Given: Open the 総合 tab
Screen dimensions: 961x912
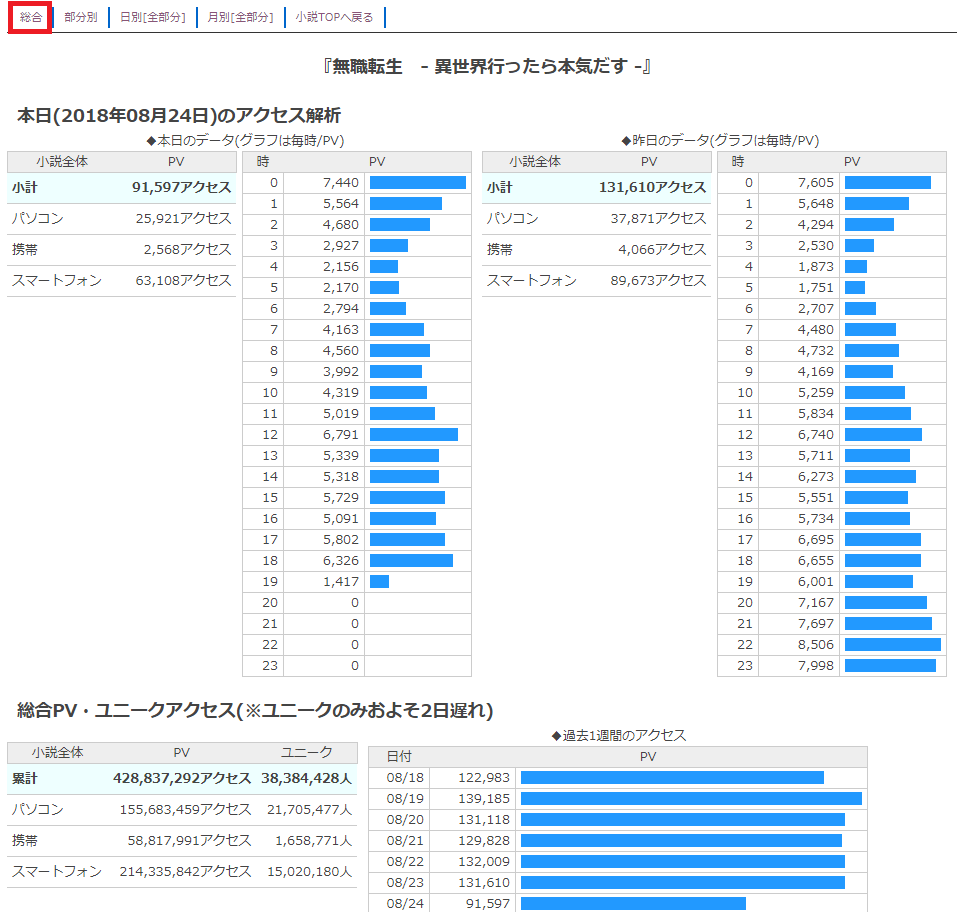Looking at the screenshot, I should (31, 18).
